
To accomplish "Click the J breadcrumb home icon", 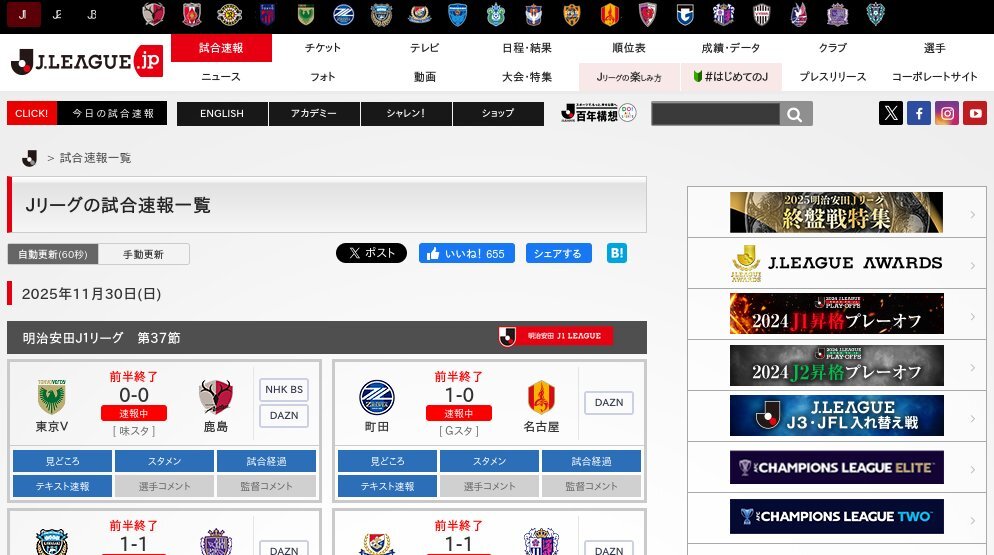I will tap(29, 158).
